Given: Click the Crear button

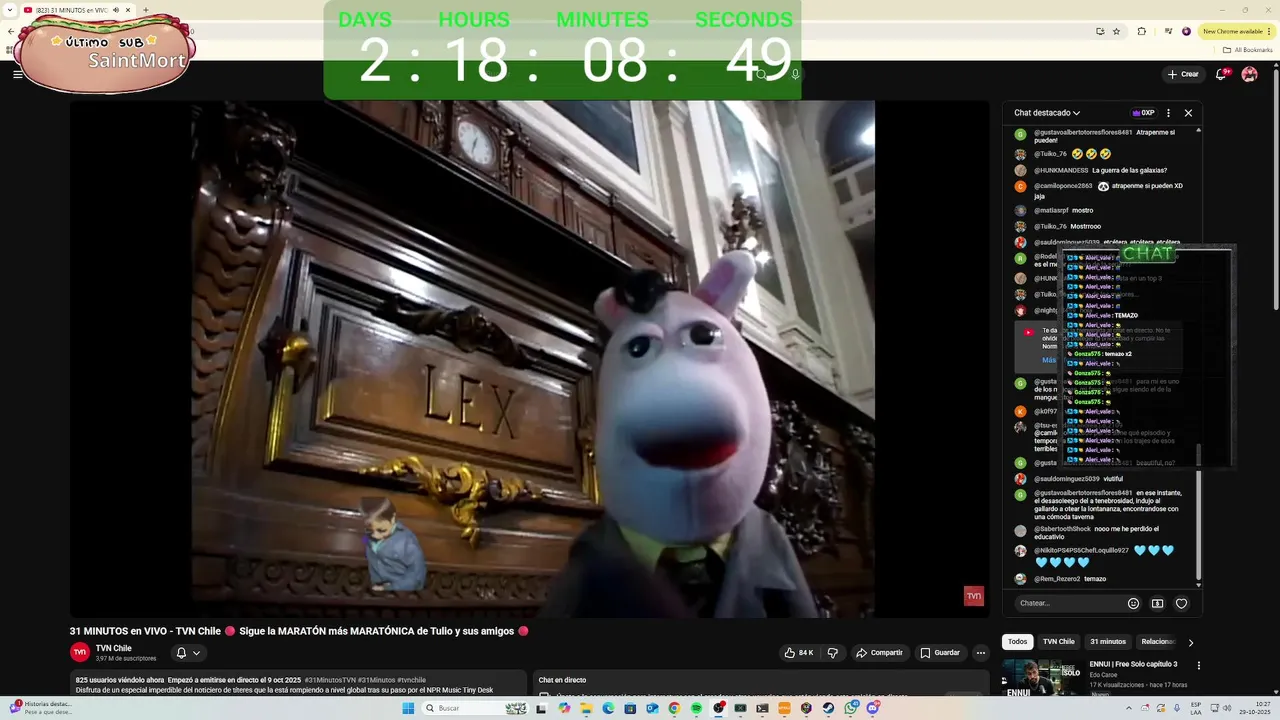Looking at the screenshot, I should 1183,74.
